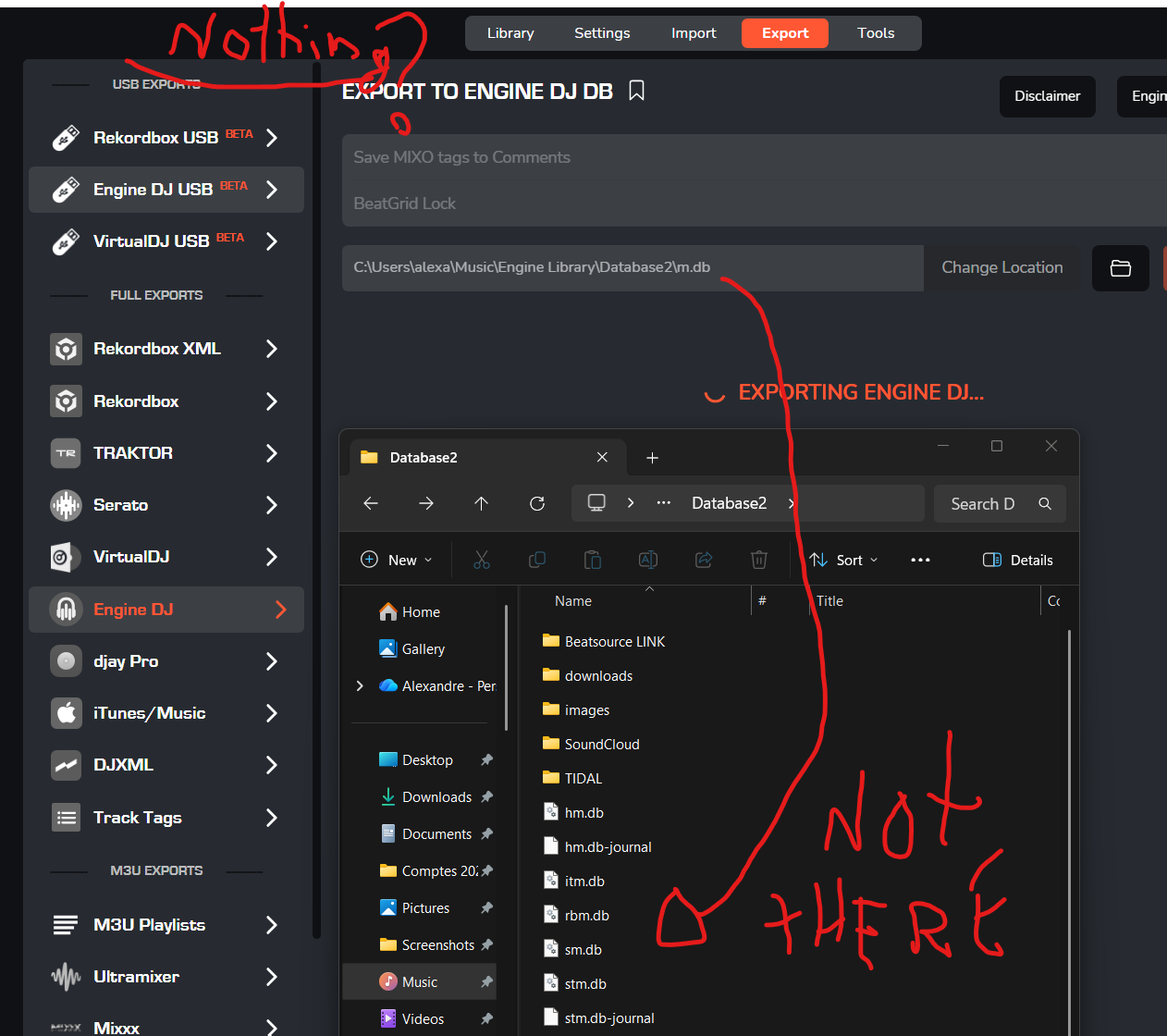1167x1036 pixels.
Task: Open Rekordbox XML export icon
Action: click(x=66, y=349)
